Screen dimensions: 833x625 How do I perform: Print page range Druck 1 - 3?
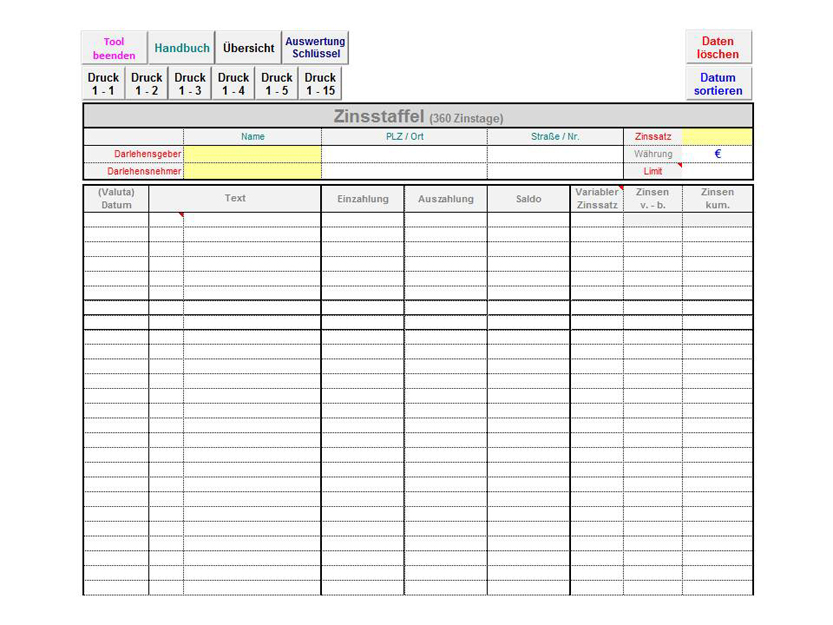[x=190, y=84]
